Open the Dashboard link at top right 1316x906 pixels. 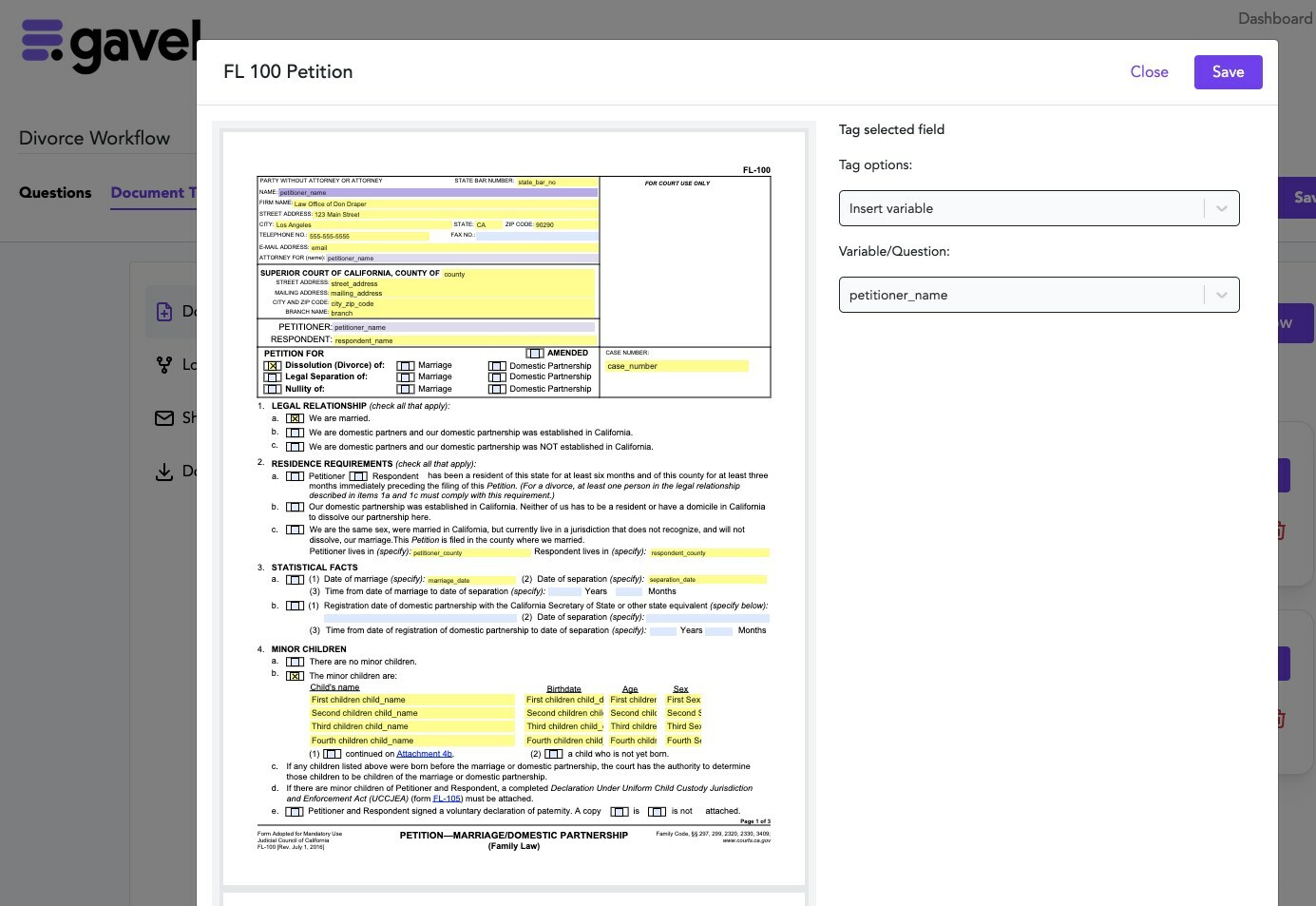pos(1275,18)
